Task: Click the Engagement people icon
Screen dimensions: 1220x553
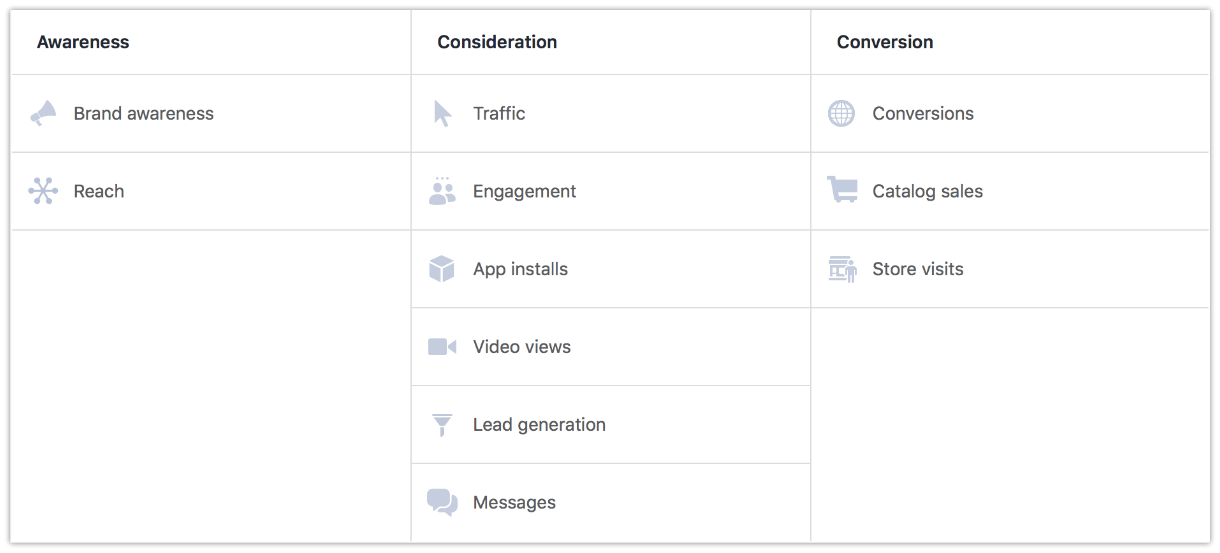Action: tap(442, 191)
